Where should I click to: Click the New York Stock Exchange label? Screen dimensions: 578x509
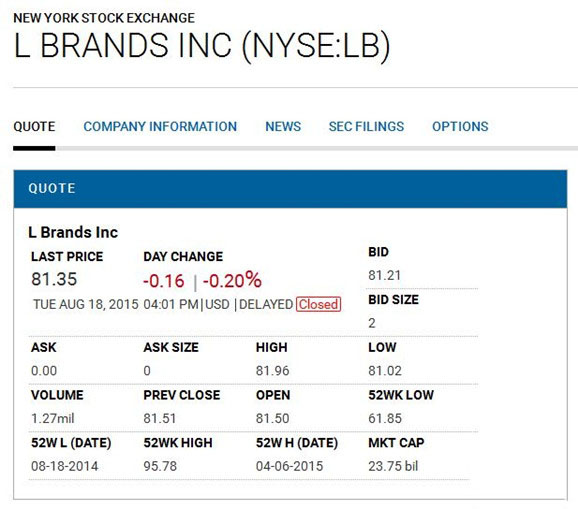(x=104, y=18)
